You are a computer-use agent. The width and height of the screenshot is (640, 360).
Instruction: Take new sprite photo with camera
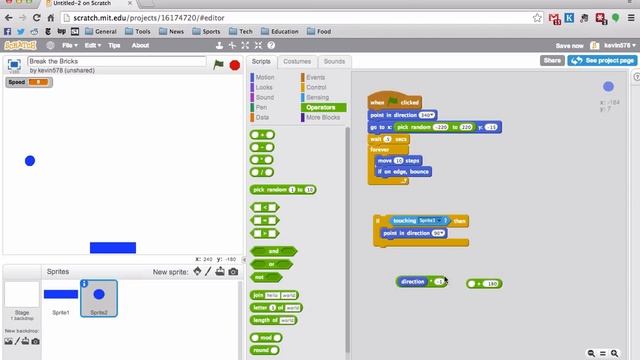pos(233,272)
